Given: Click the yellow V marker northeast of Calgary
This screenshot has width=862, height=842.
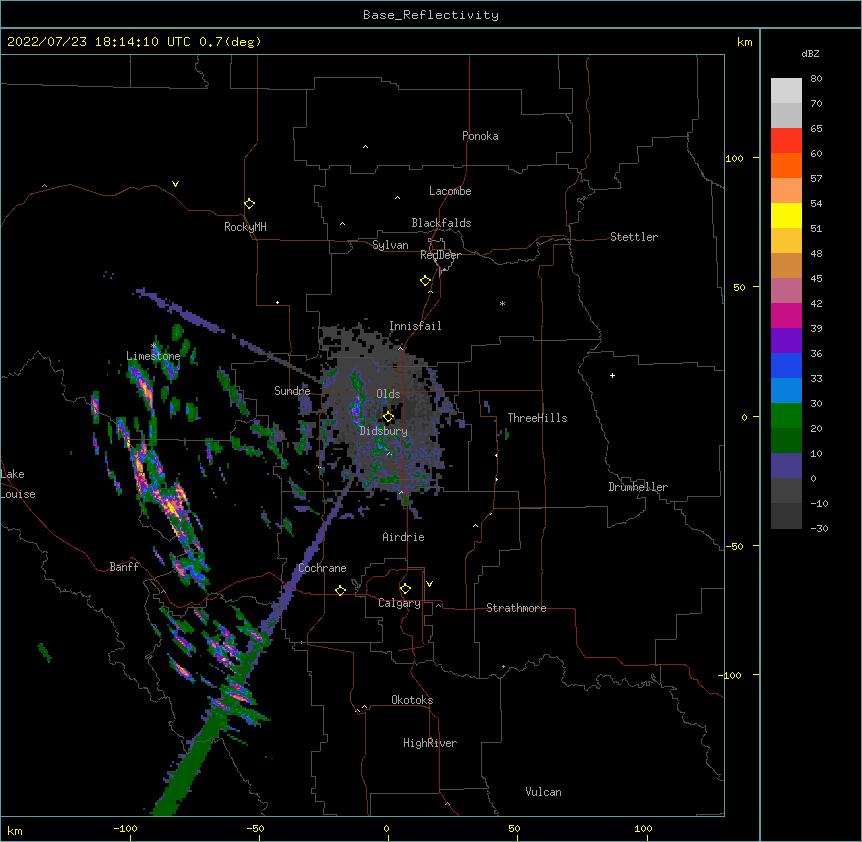Looking at the screenshot, I should (x=429, y=584).
